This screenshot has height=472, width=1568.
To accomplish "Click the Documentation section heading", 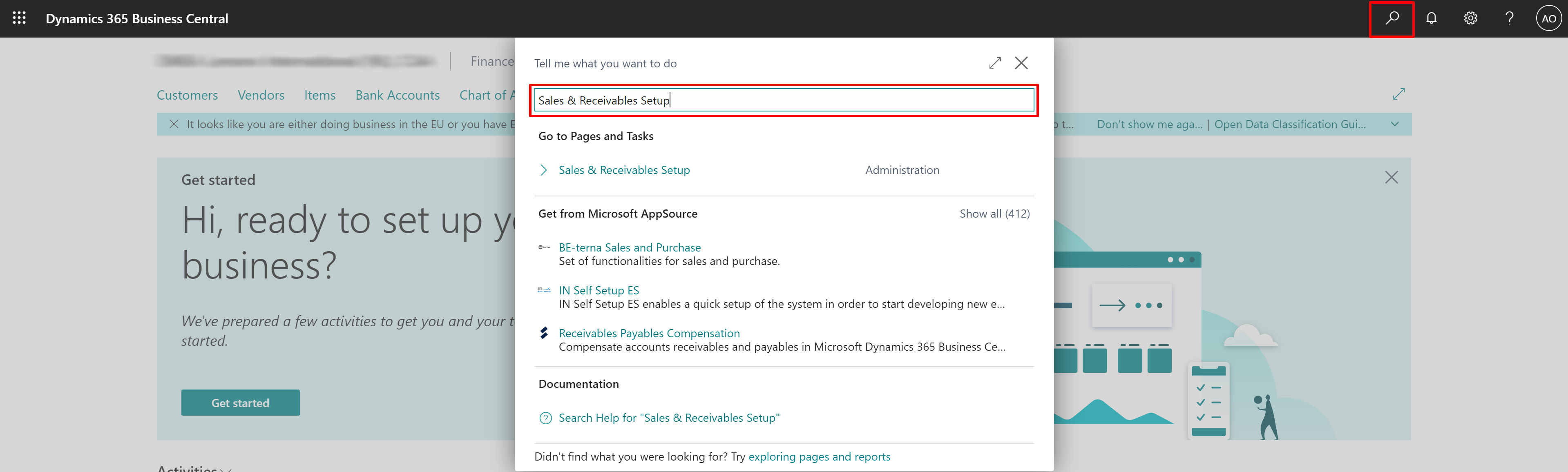I will click(x=578, y=384).
